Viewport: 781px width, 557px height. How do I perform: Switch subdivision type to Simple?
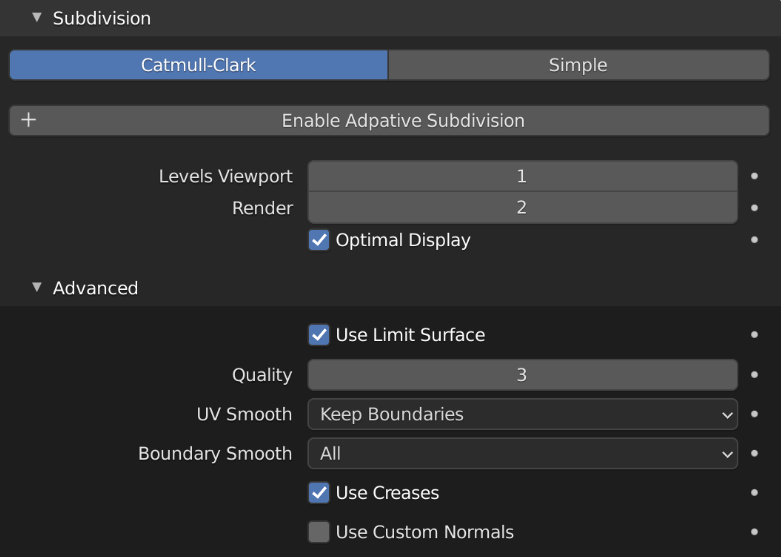(578, 65)
